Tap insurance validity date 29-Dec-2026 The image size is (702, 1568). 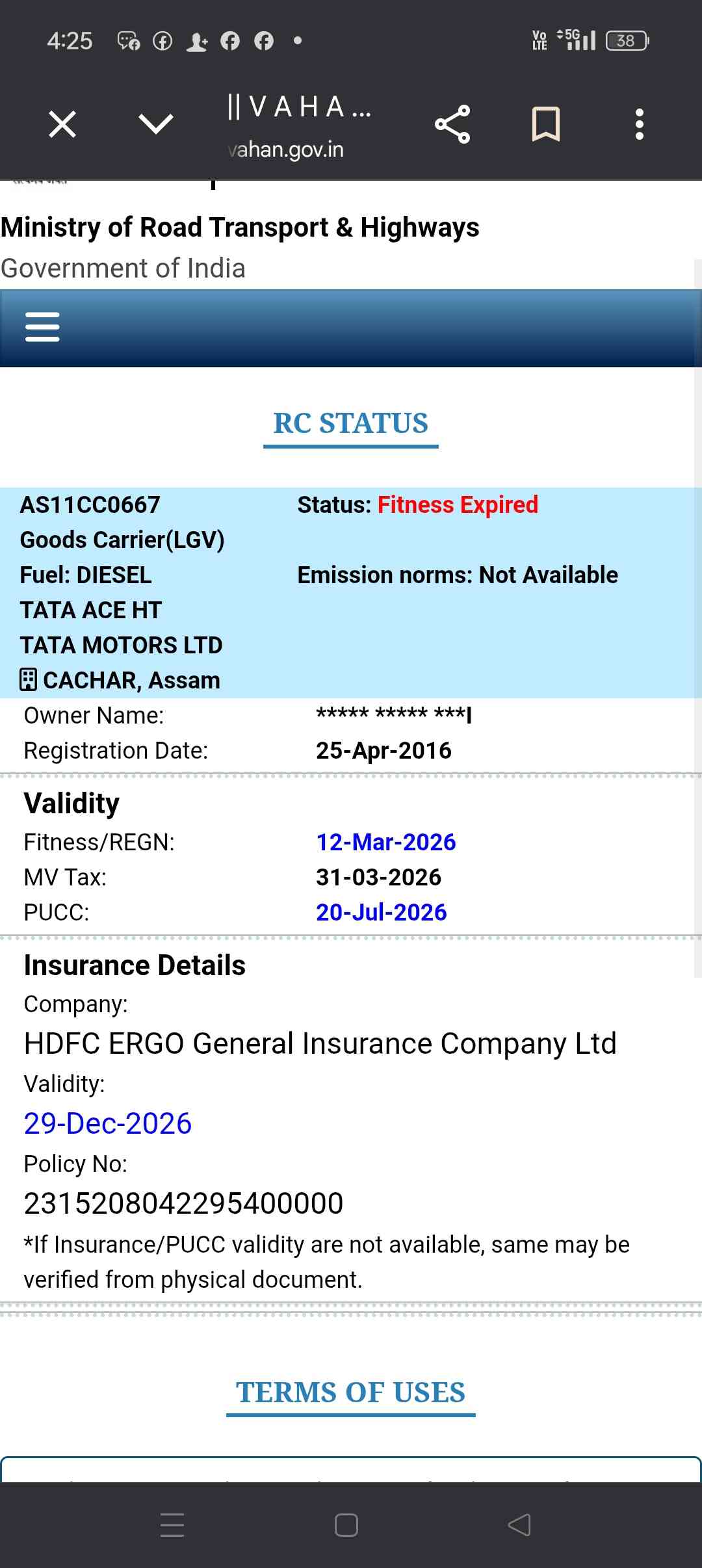(108, 1124)
